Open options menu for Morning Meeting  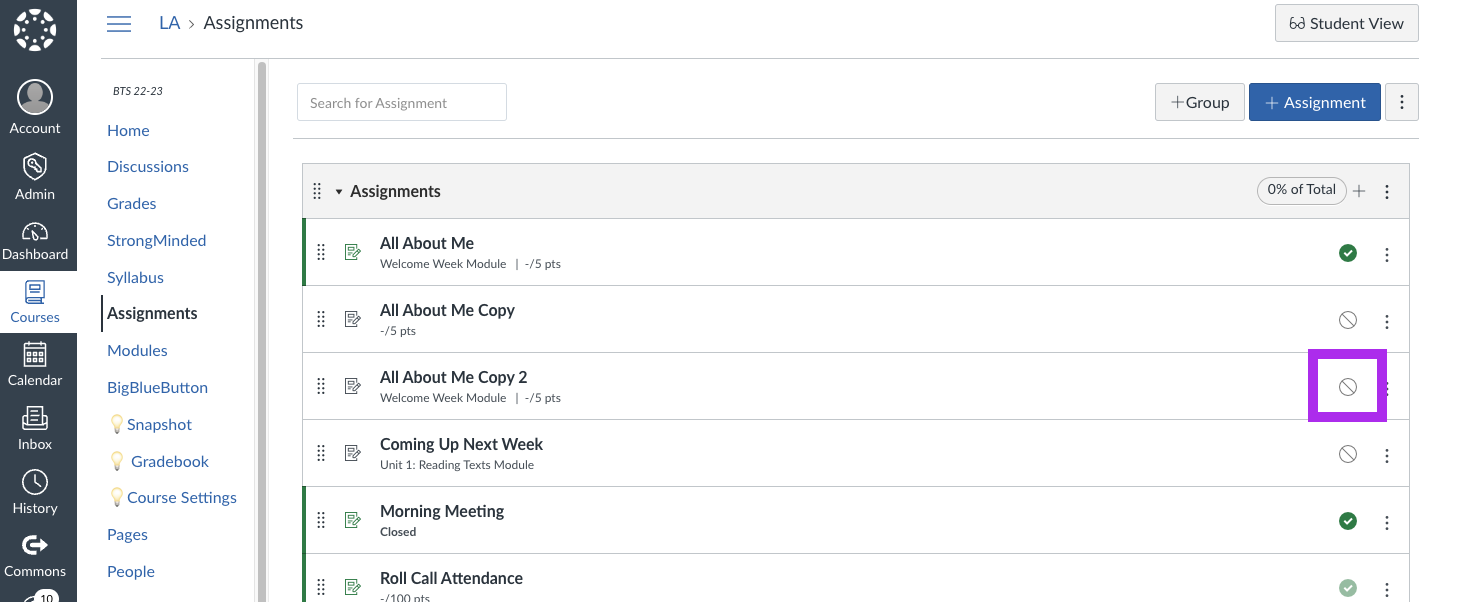point(1387,522)
